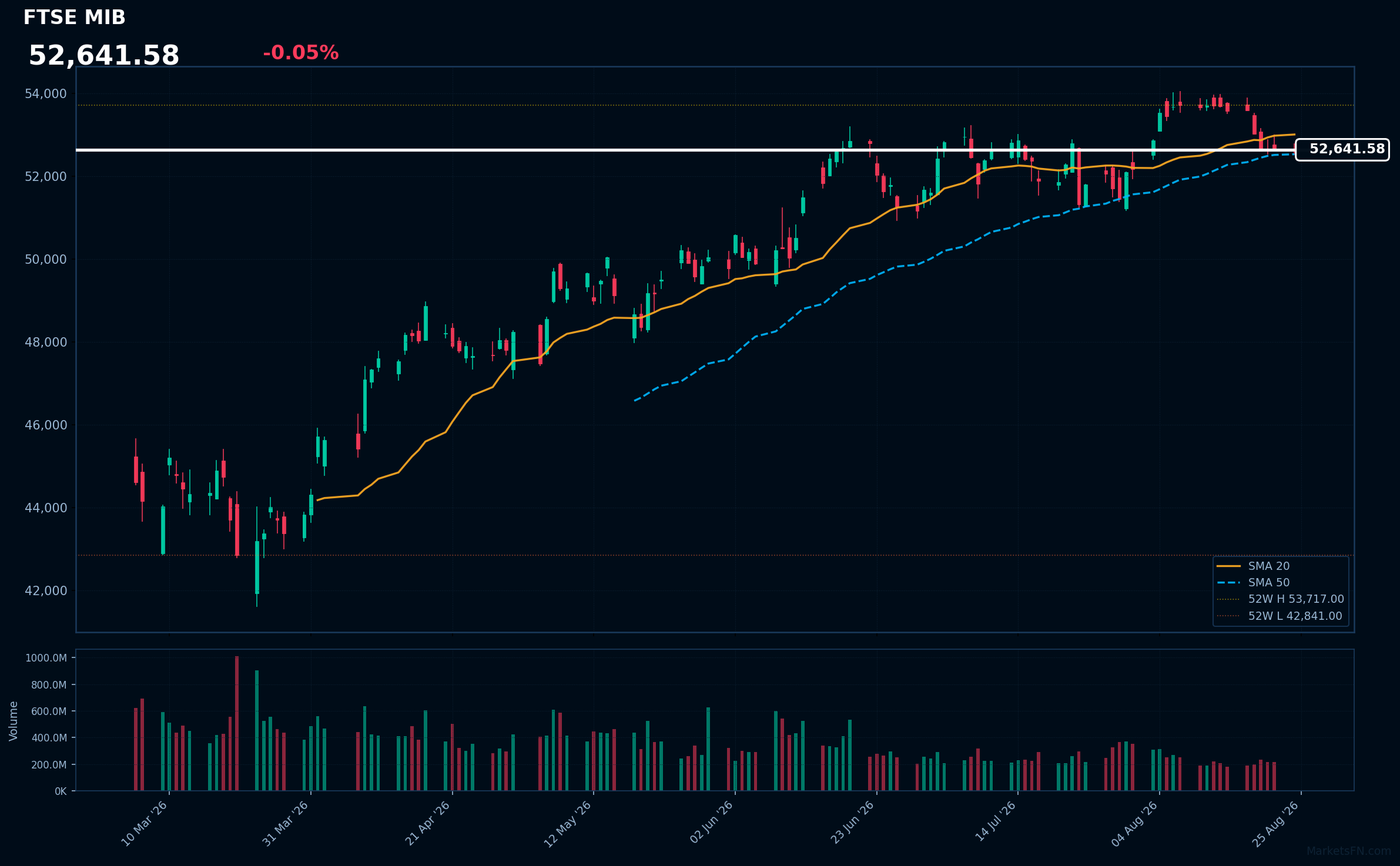Click the tallest red volume bar above 1000.0M

[x=237, y=724]
